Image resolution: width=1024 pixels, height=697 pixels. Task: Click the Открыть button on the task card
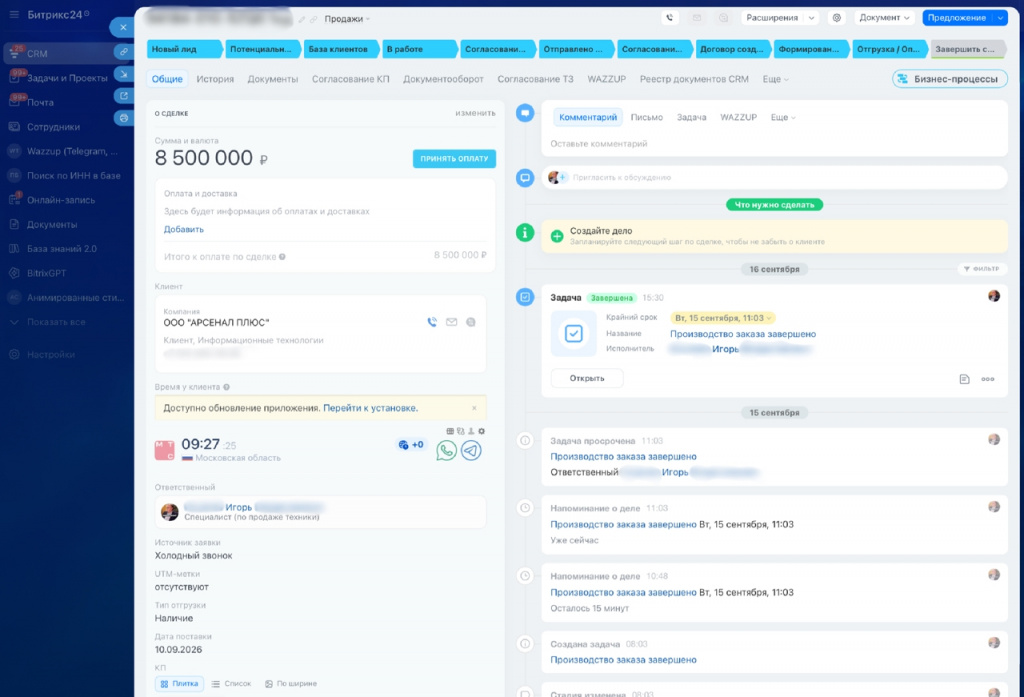[586, 378]
